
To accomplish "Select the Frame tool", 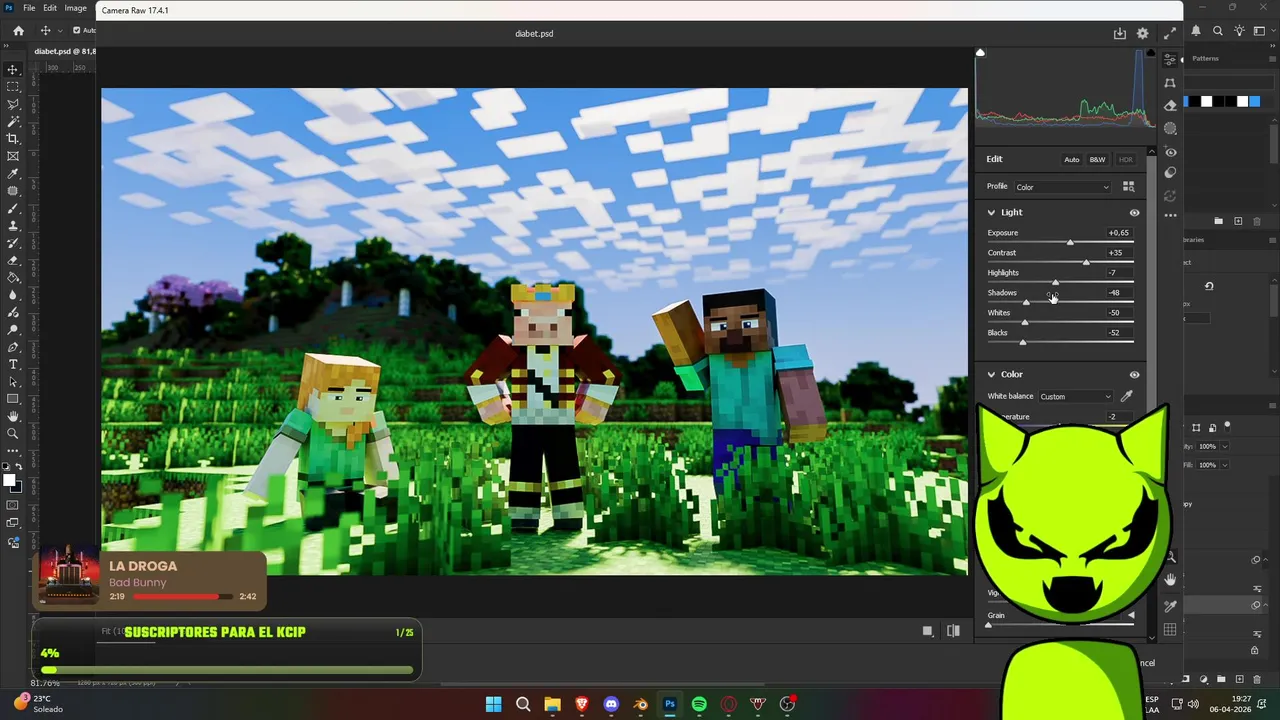I will click(13, 156).
